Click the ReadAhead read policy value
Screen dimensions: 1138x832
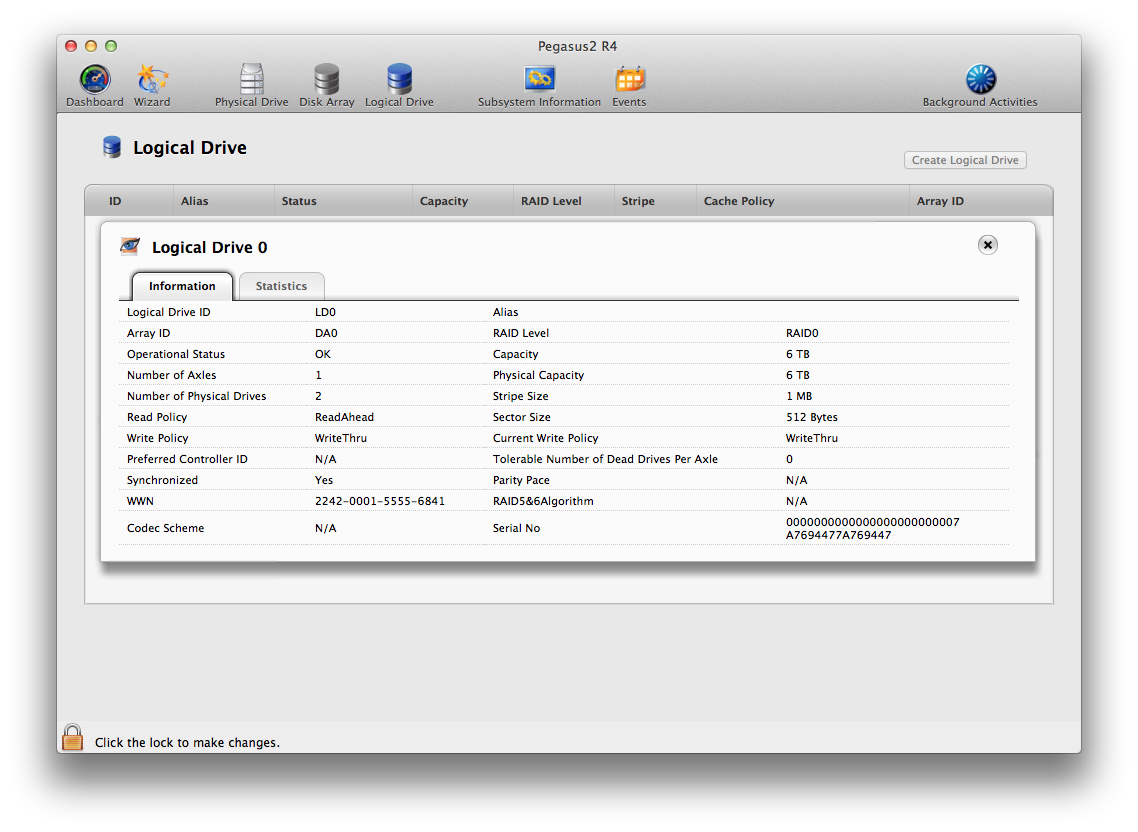344,417
